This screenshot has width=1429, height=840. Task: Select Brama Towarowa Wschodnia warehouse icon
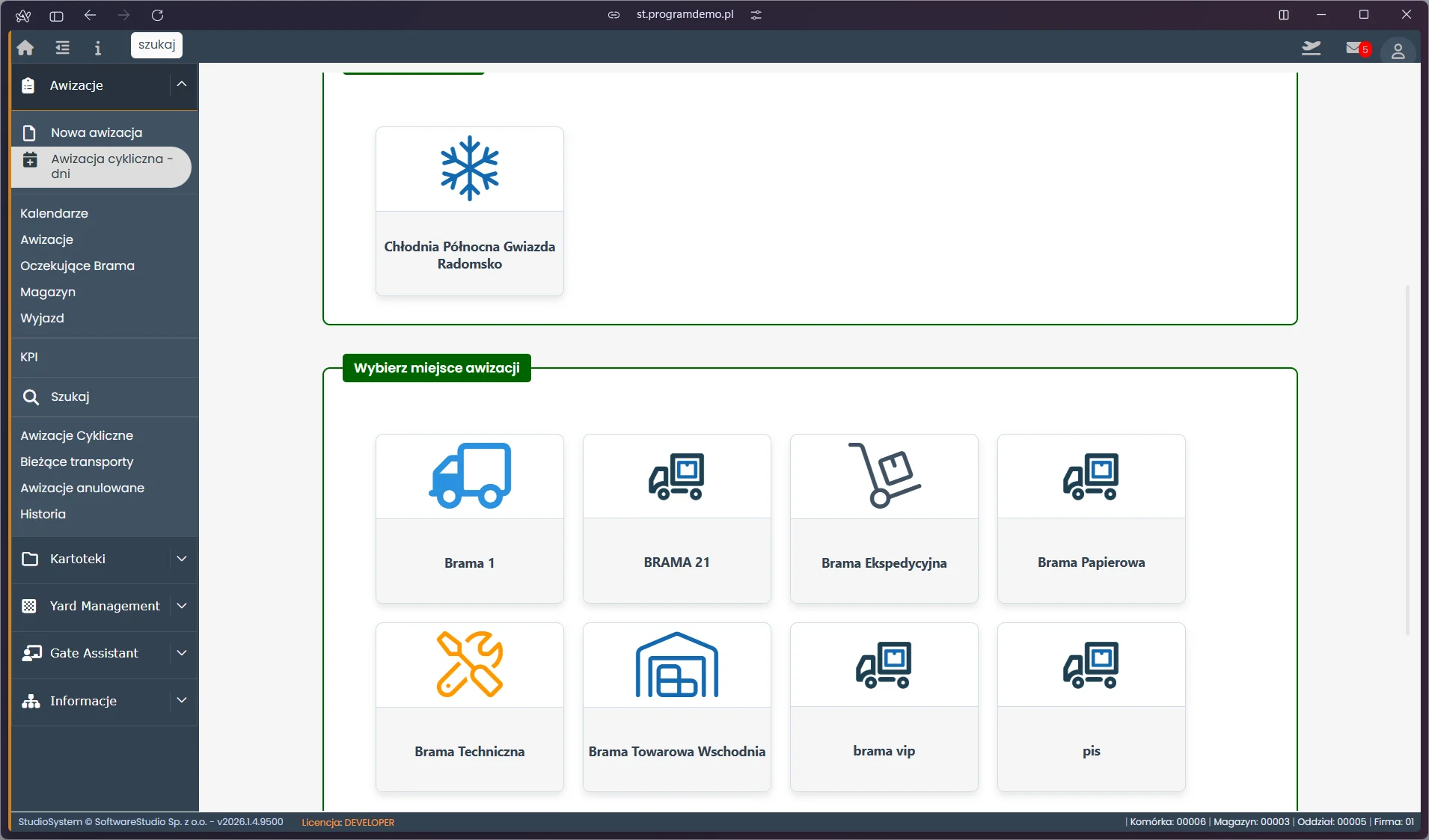pyautogui.click(x=677, y=664)
